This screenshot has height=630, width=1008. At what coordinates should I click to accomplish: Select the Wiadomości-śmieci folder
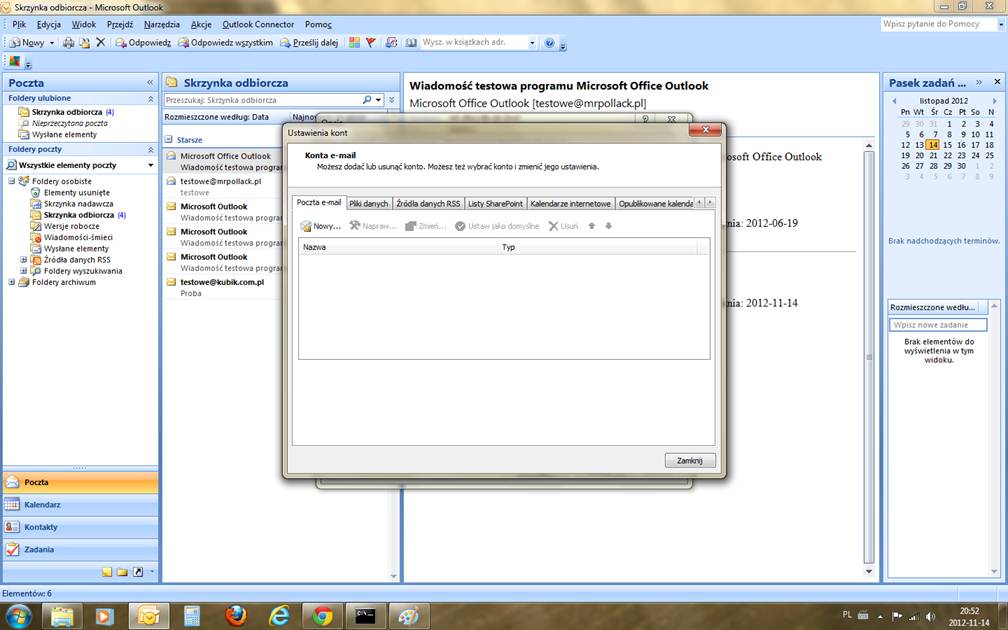pos(77,237)
